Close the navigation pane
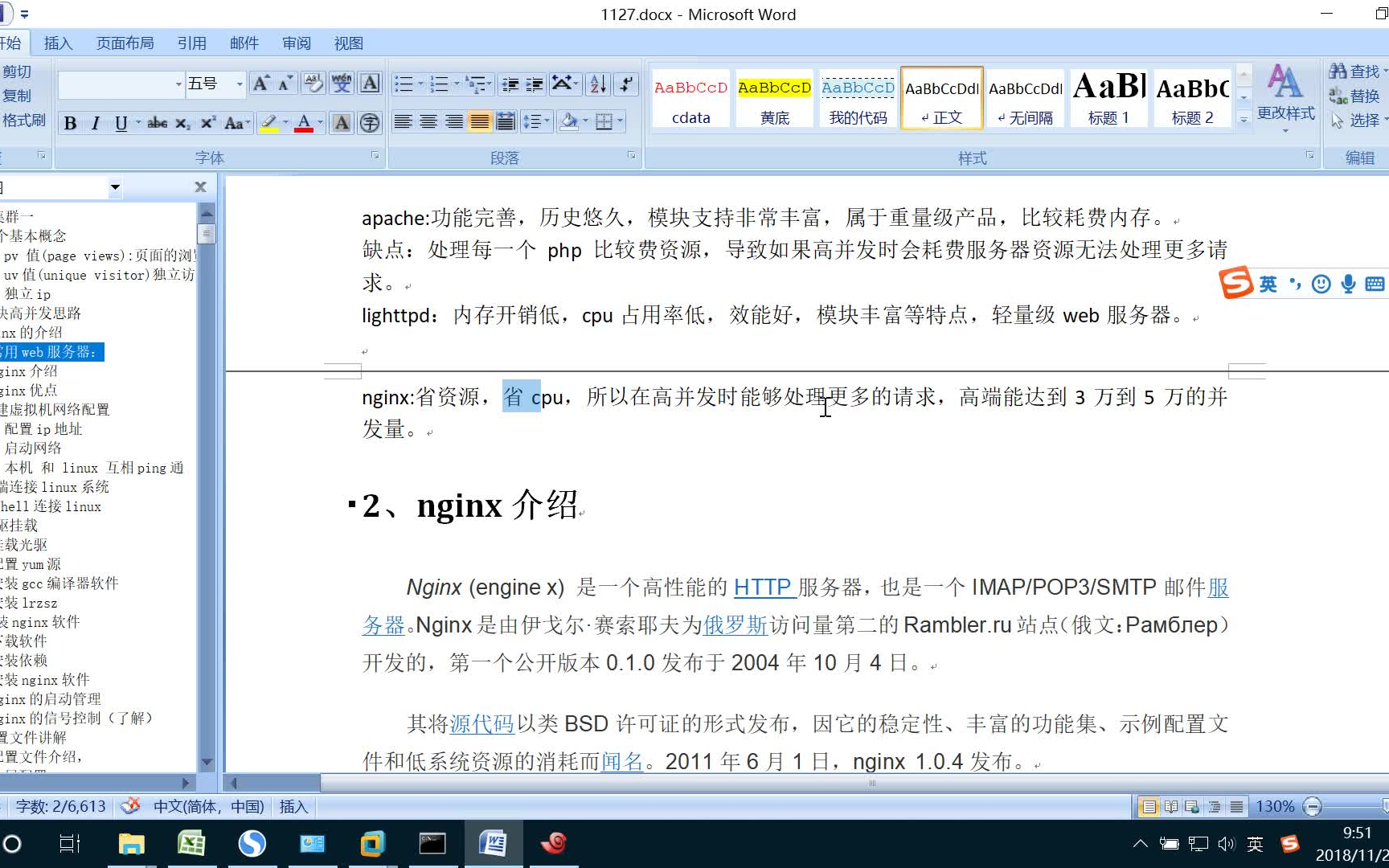This screenshot has height=868, width=1389. tap(201, 187)
